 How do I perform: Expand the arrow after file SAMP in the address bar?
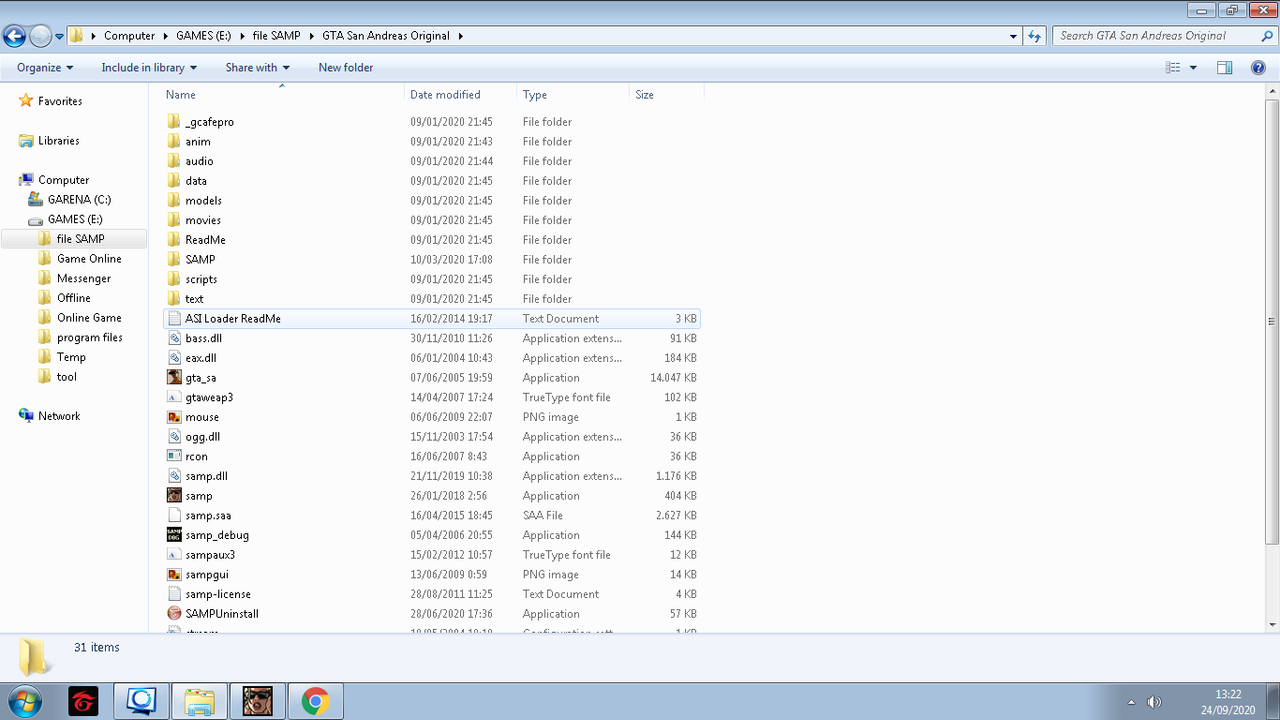(x=311, y=36)
